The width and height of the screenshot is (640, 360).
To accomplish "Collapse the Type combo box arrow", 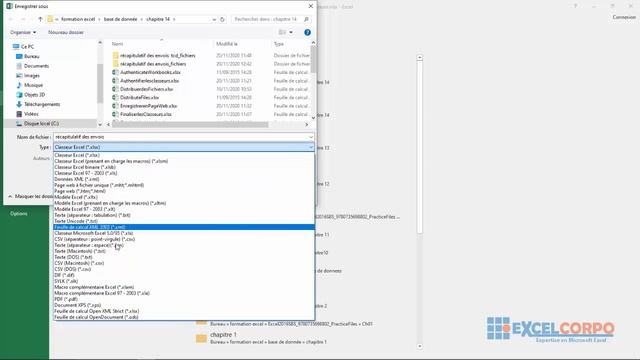I will pos(311,147).
